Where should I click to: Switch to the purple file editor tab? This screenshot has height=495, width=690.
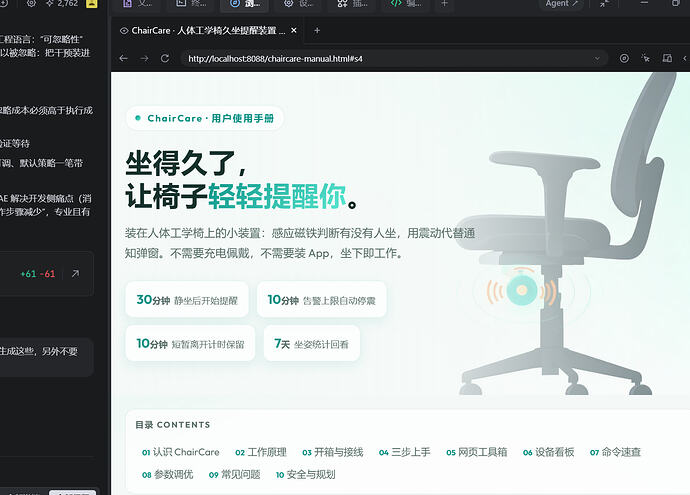pyautogui.click(x=136, y=4)
